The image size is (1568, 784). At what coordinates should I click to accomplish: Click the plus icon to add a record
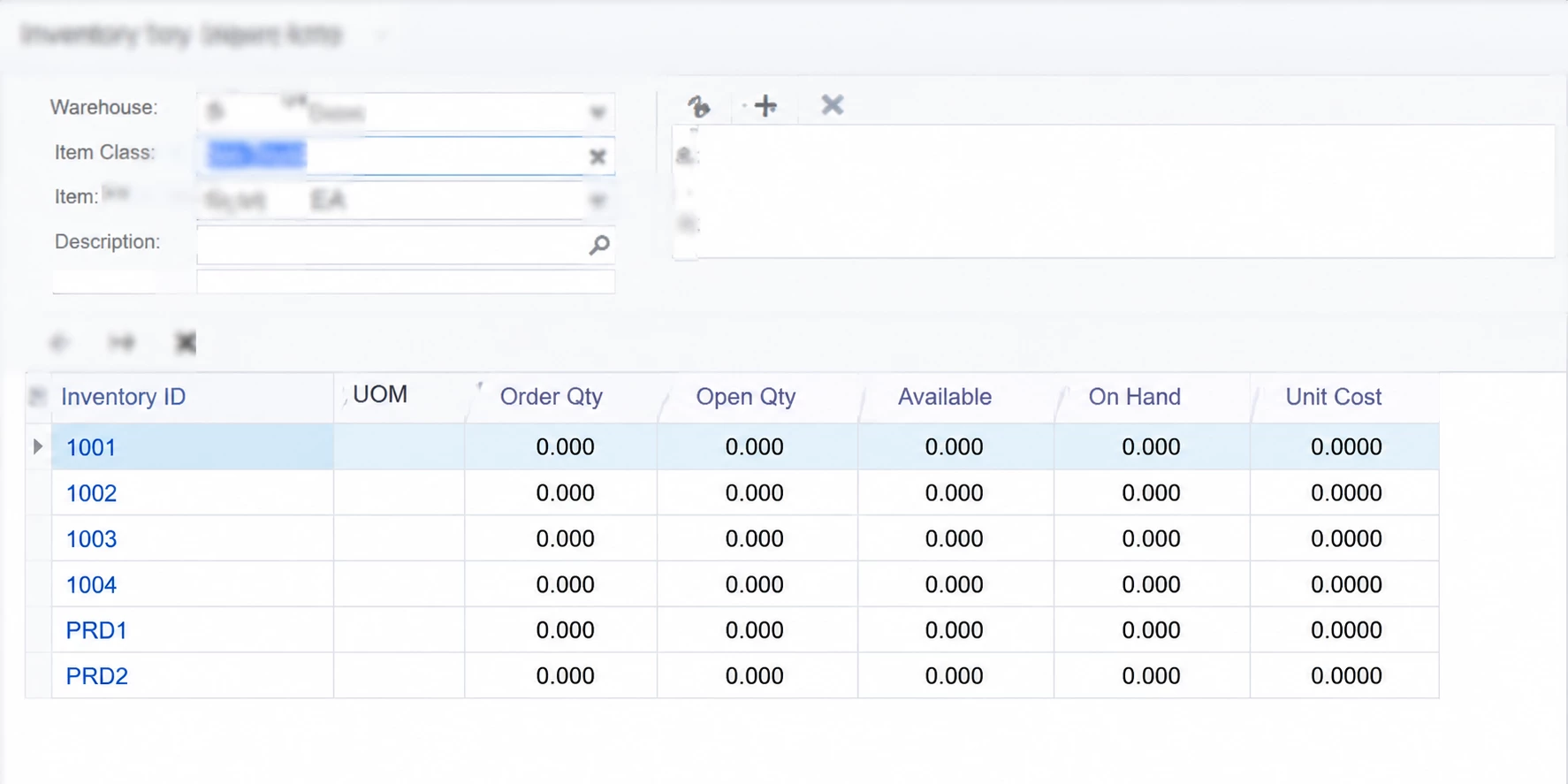tap(765, 106)
